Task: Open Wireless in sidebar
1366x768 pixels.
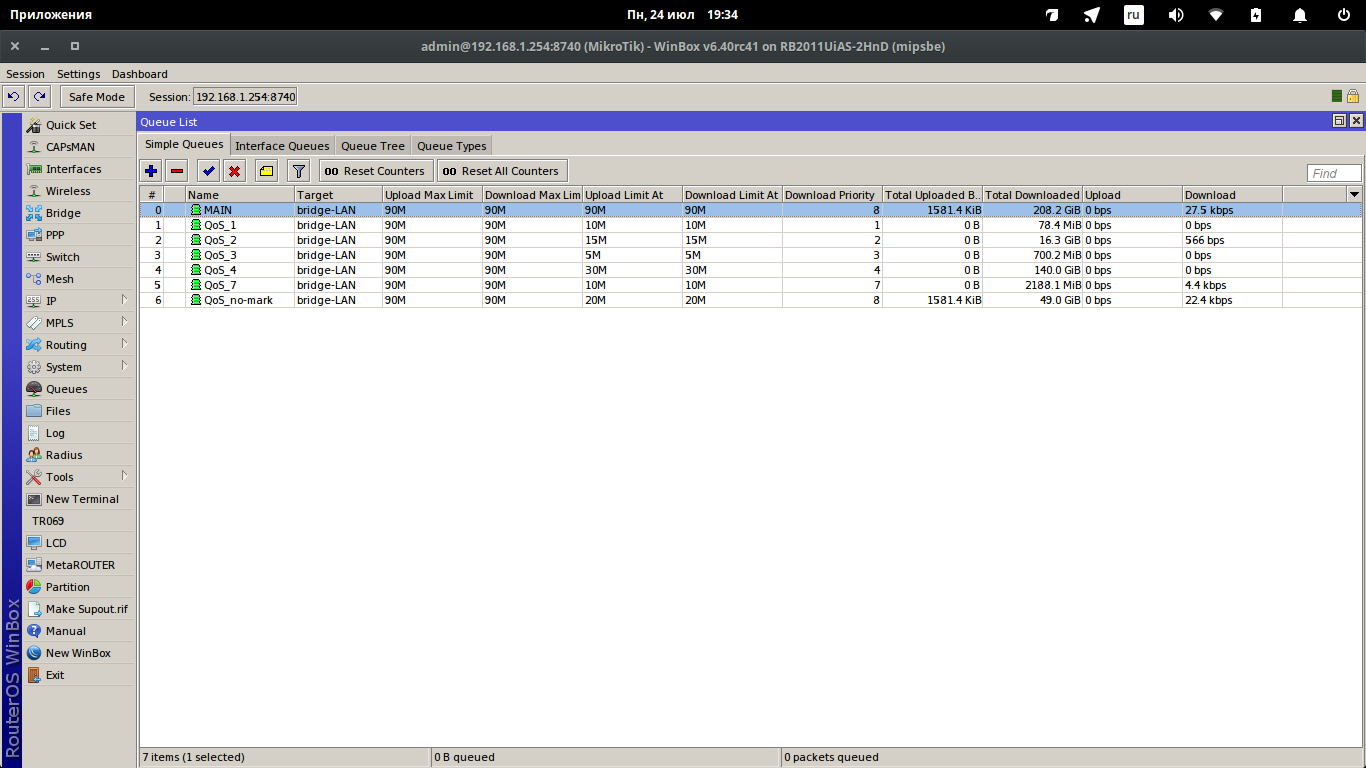Action: (x=79, y=191)
